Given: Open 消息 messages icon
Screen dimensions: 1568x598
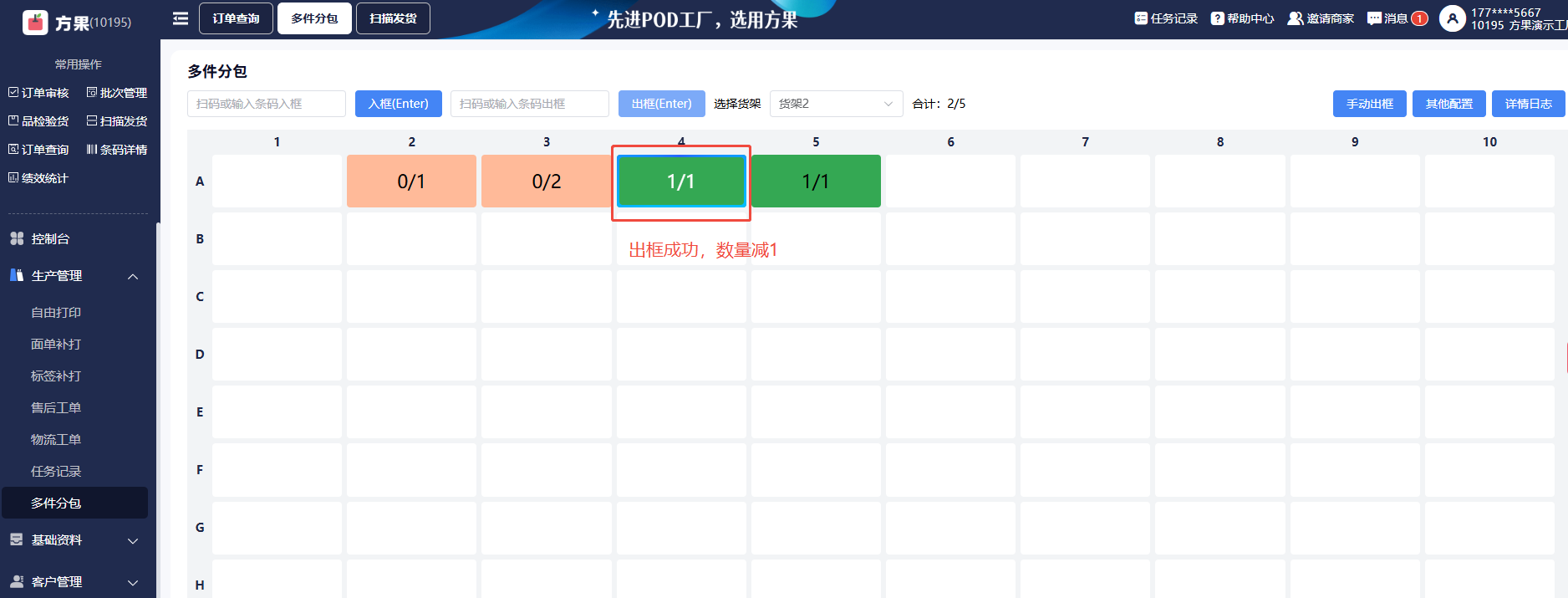Looking at the screenshot, I should click(1374, 18).
